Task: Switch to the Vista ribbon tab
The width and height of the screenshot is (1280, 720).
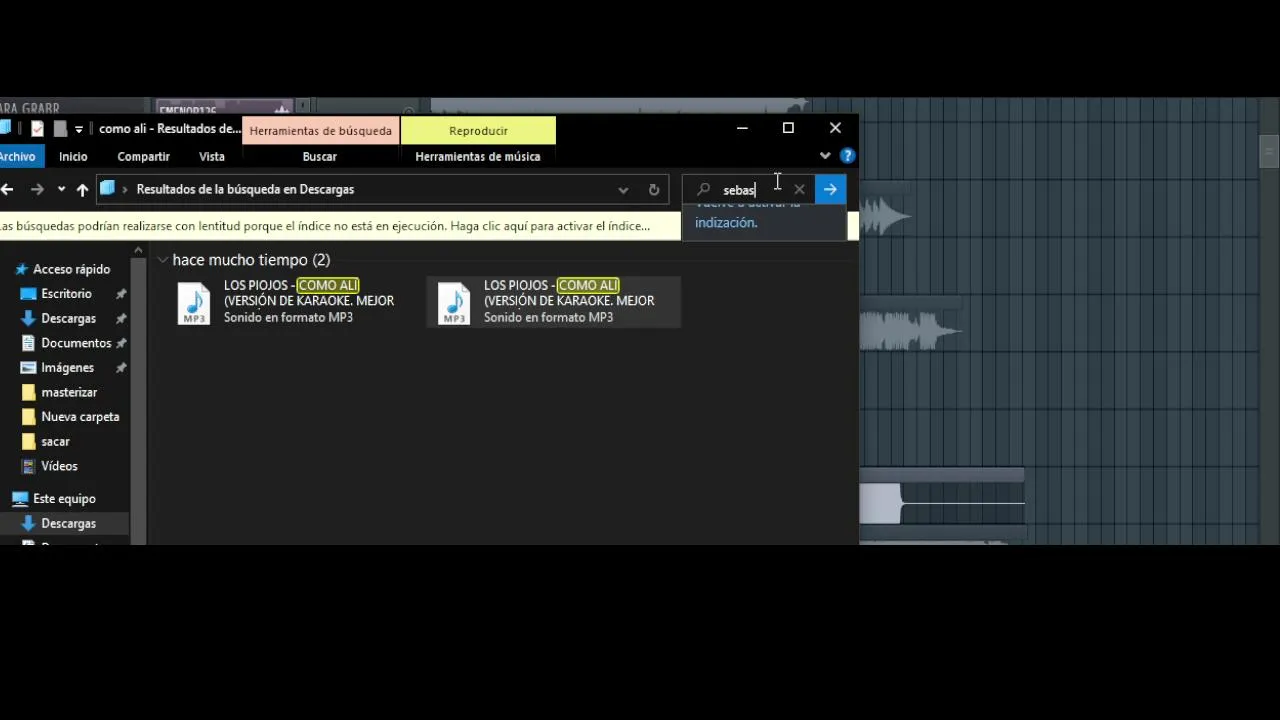Action: [x=212, y=156]
